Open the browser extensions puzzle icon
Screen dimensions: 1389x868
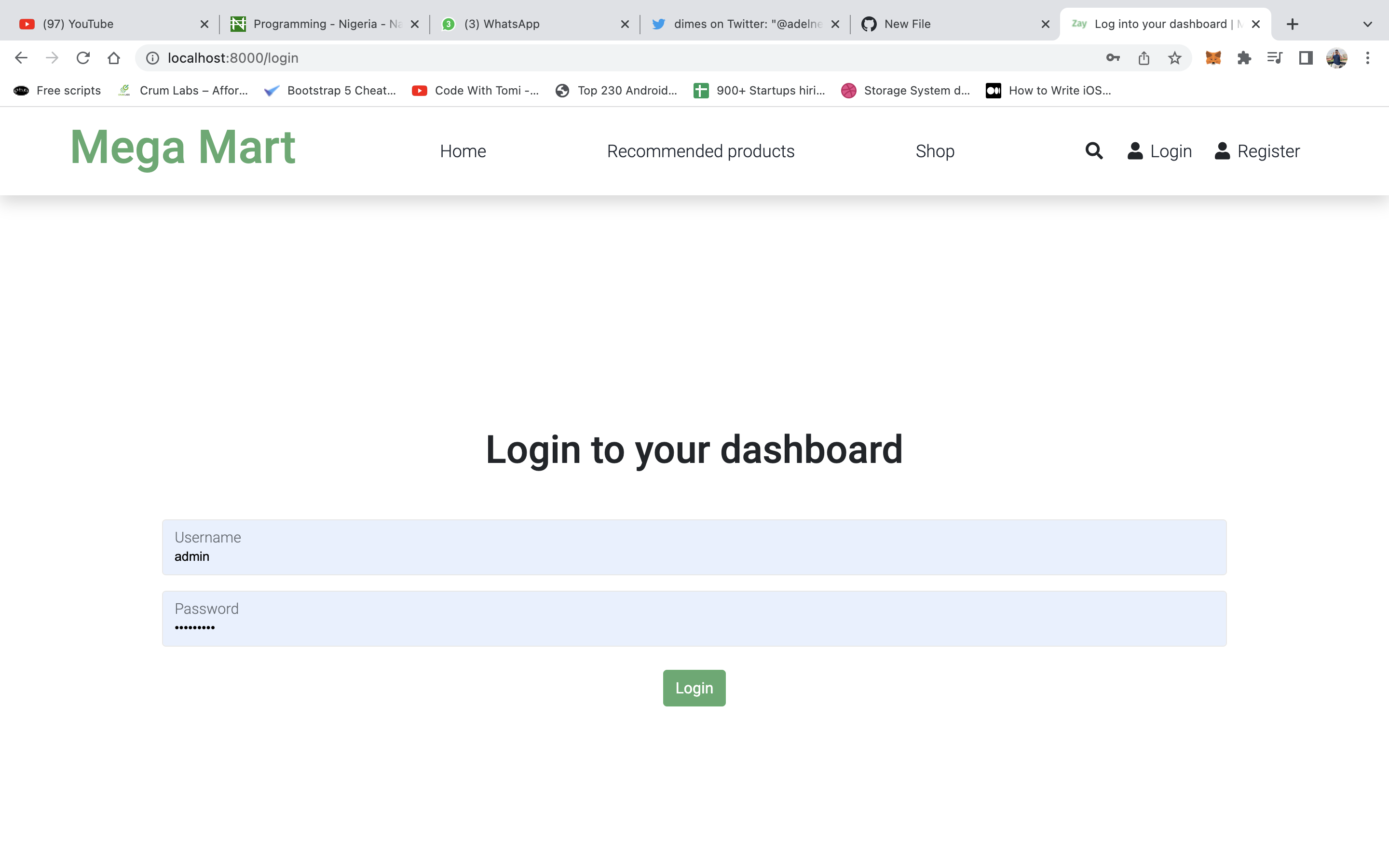1244,57
